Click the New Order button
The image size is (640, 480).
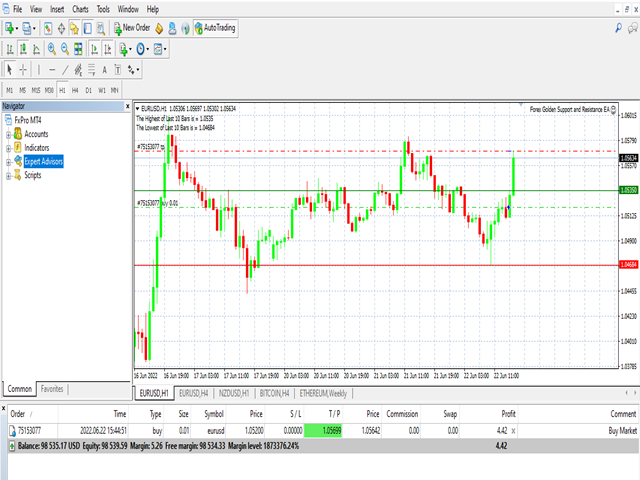click(132, 28)
